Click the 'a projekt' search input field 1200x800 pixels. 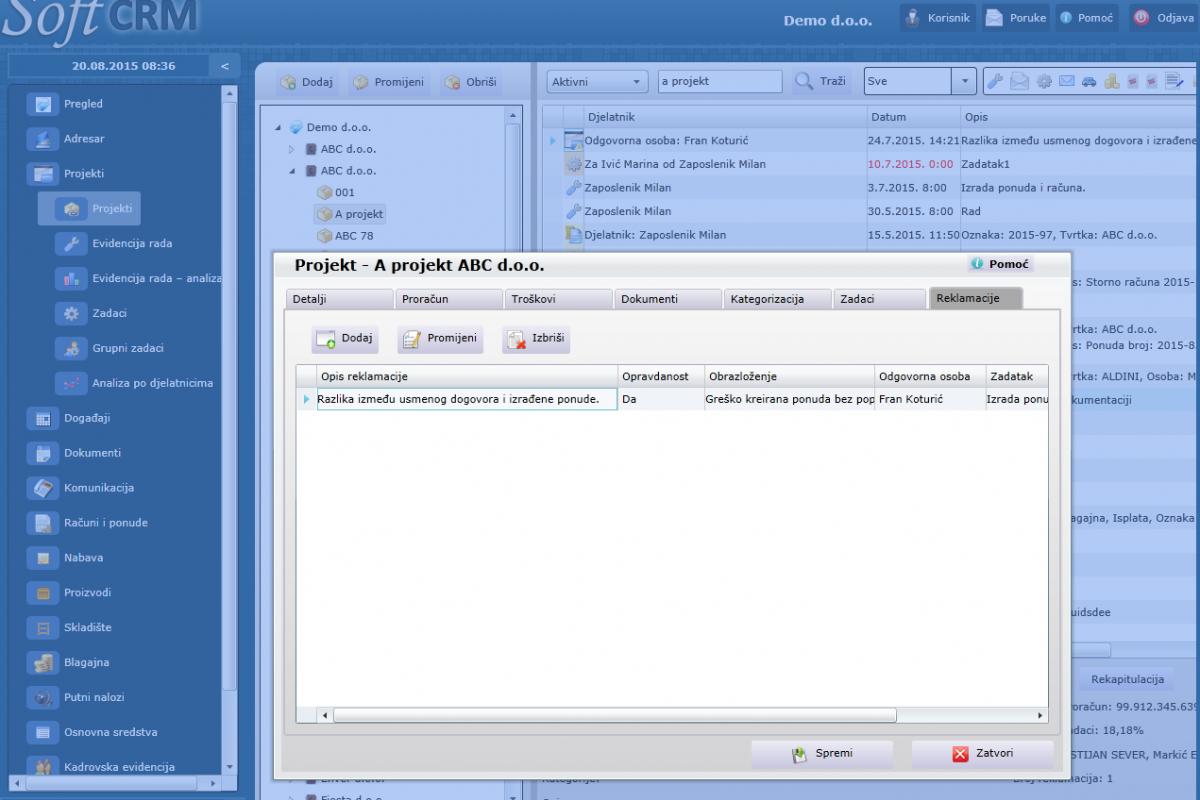coord(720,82)
